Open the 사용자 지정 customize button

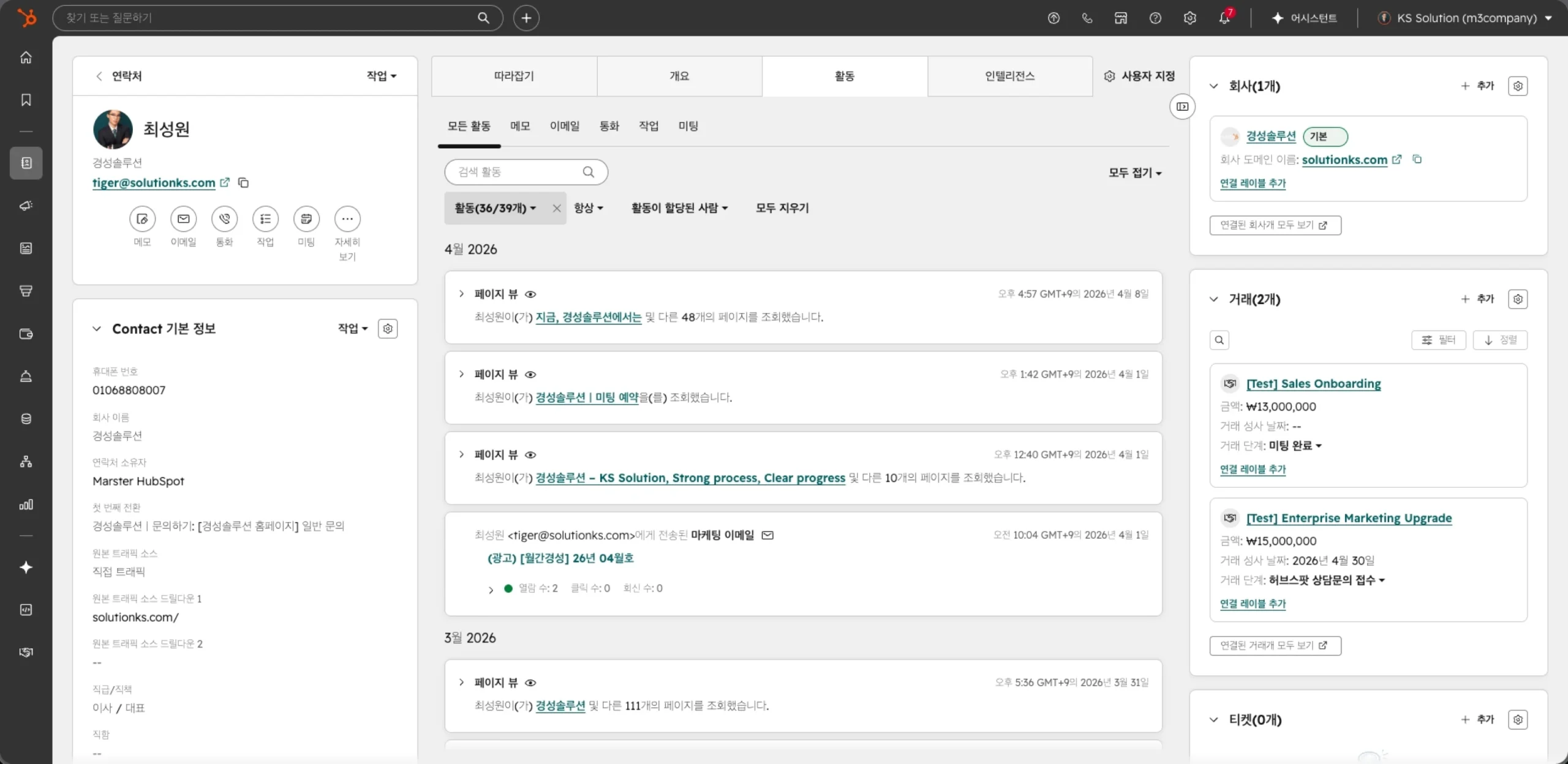pyautogui.click(x=1139, y=76)
